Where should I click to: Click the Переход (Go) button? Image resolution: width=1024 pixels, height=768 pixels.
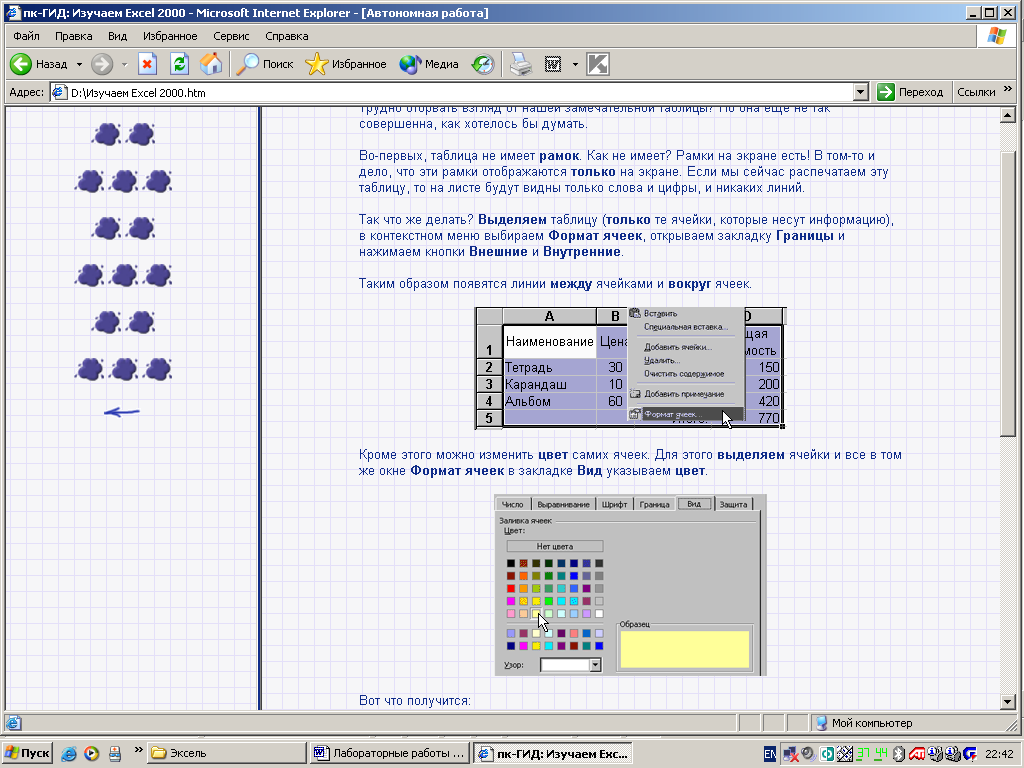910,92
